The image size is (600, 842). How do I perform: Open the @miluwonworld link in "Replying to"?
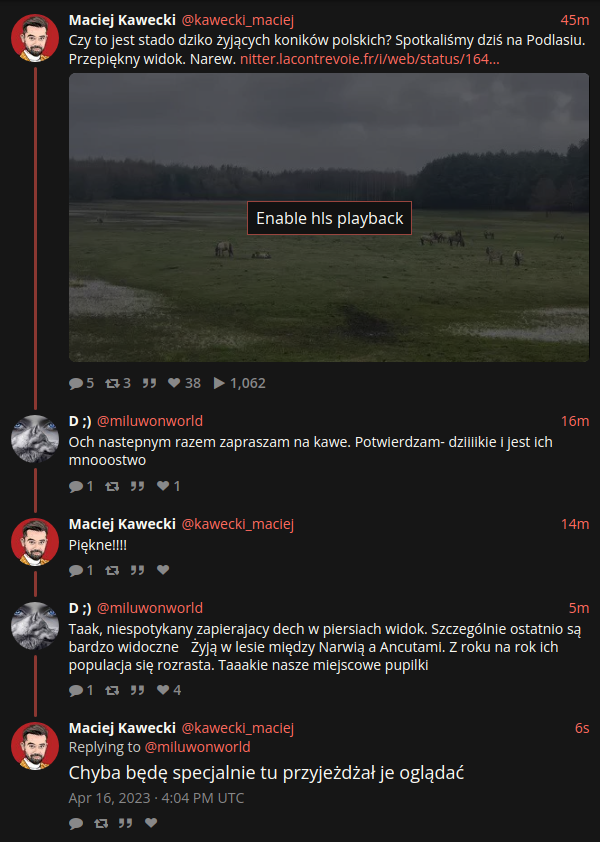click(197, 747)
